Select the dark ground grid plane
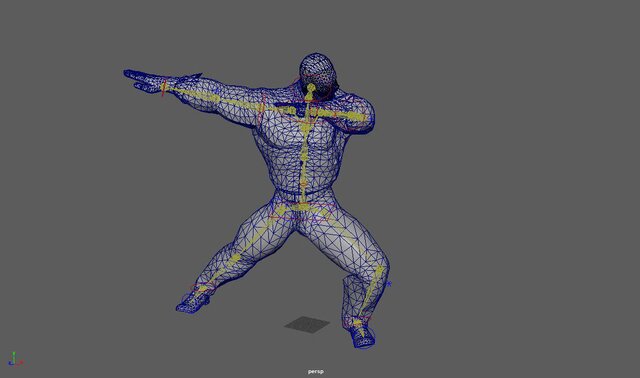This screenshot has height=378, width=640. (307, 325)
